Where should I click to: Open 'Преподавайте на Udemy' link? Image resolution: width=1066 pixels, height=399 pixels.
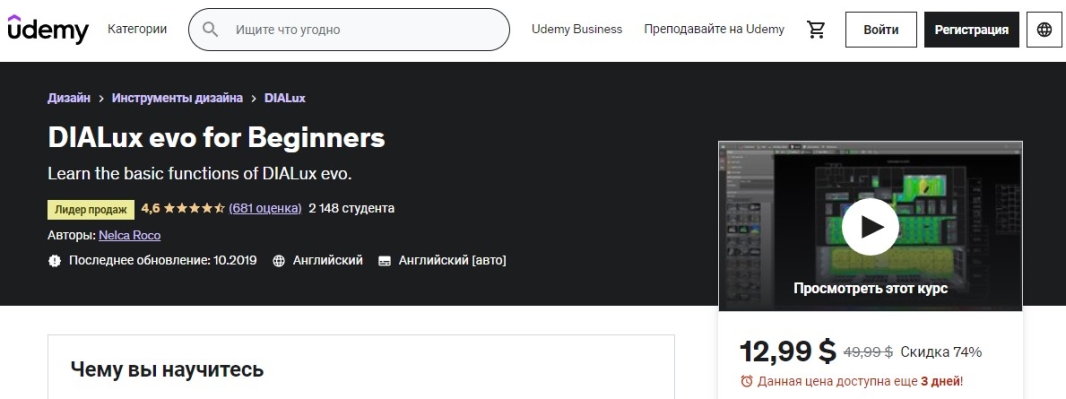[x=714, y=29]
